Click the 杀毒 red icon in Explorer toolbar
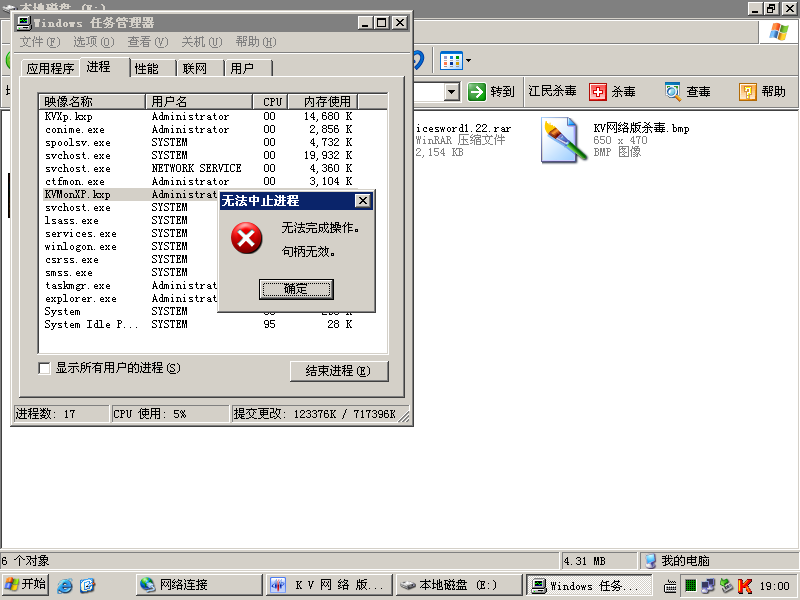 pos(597,92)
